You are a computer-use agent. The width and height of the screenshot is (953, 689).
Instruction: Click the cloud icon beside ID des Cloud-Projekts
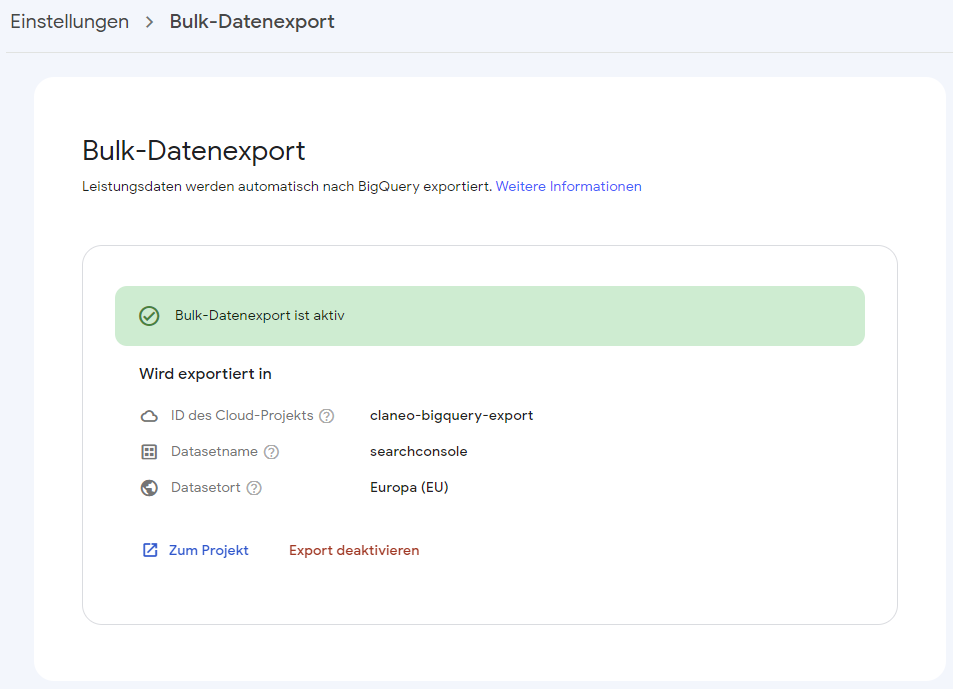tap(149, 416)
